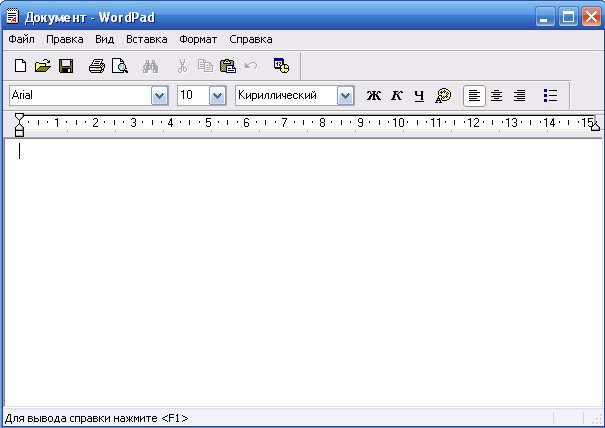Viewport: 605px width, 428px height.
Task: Cut the selection with the scissors icon
Action: (x=182, y=66)
